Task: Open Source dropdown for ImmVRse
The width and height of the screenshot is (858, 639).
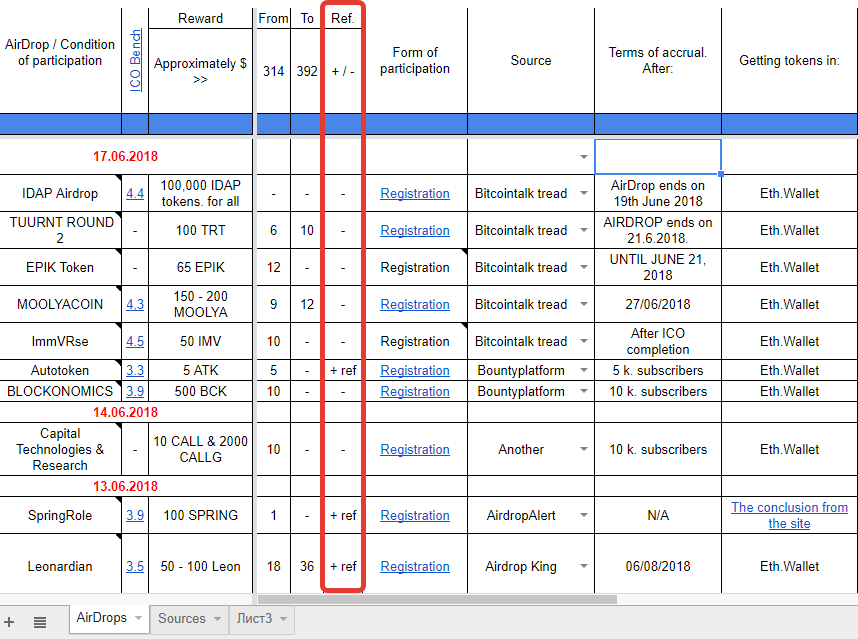Action: (x=584, y=341)
